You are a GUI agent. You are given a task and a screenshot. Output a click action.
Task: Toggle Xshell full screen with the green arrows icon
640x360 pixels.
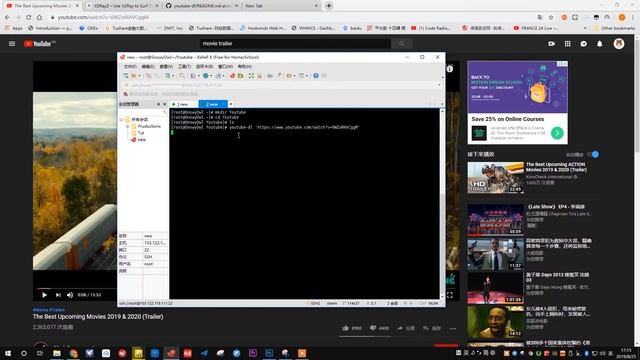point(251,76)
